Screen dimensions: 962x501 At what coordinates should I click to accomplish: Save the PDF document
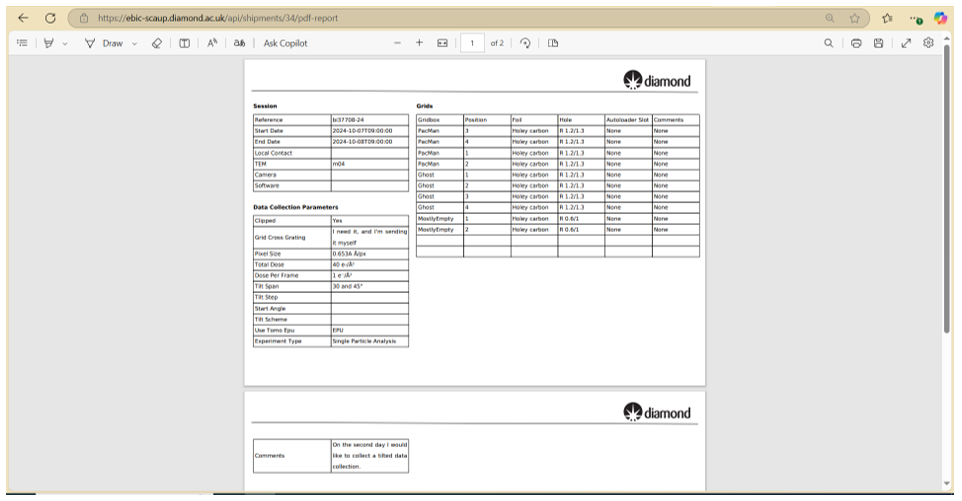(x=879, y=43)
